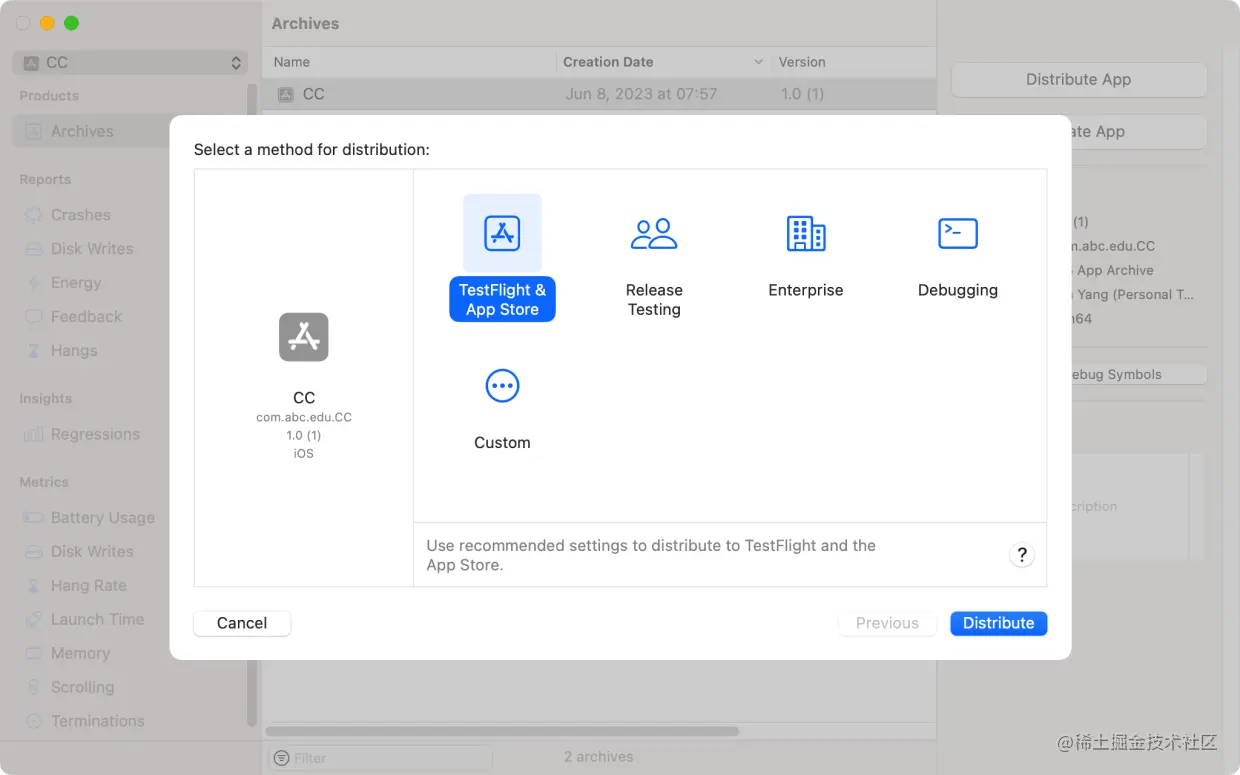This screenshot has height=775, width=1240.
Task: Open Scrolling metric in sidebar
Action: [x=82, y=688]
